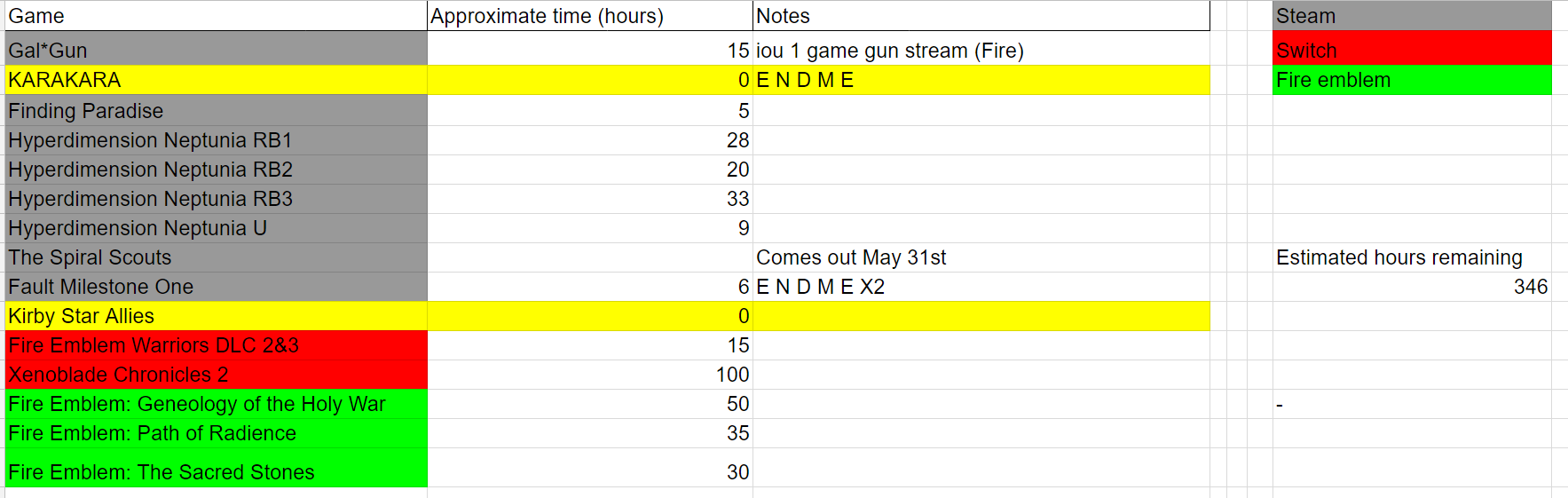Click the Estimated hours remaining label
This screenshot has height=498, width=1568.
point(1399,257)
